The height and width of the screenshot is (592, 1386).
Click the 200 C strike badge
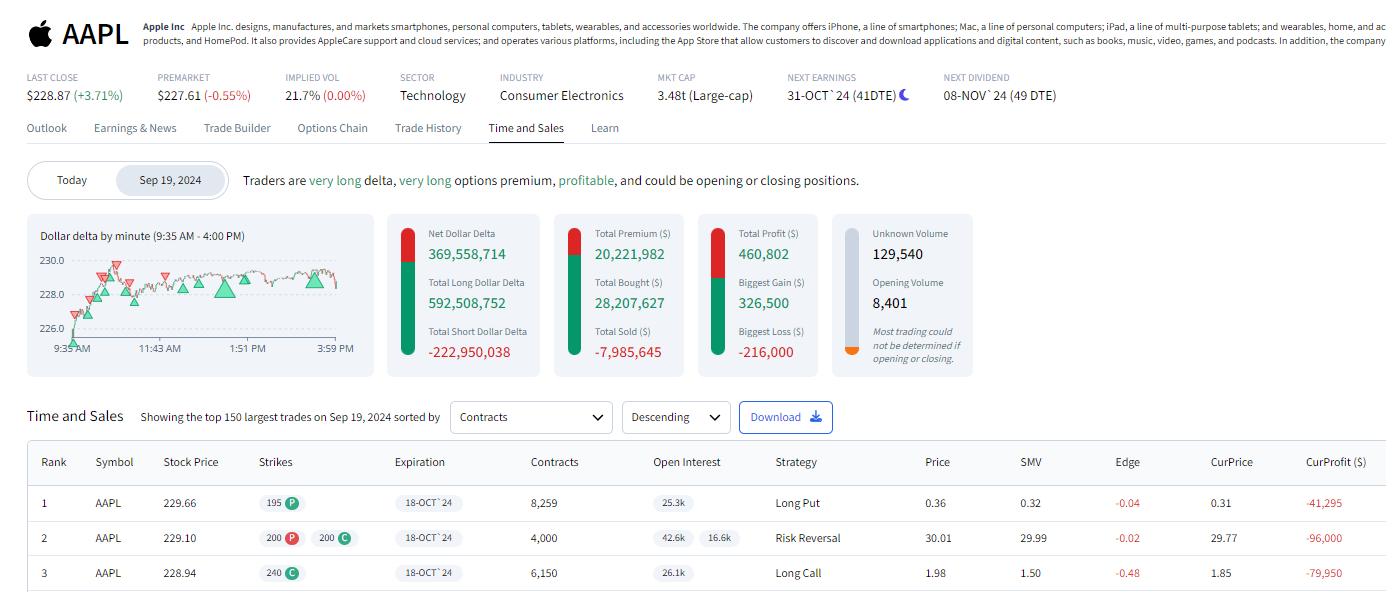point(334,538)
